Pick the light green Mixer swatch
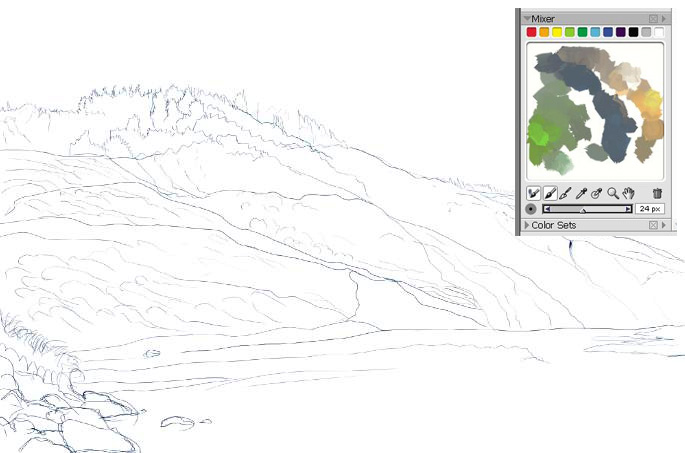 point(569,32)
